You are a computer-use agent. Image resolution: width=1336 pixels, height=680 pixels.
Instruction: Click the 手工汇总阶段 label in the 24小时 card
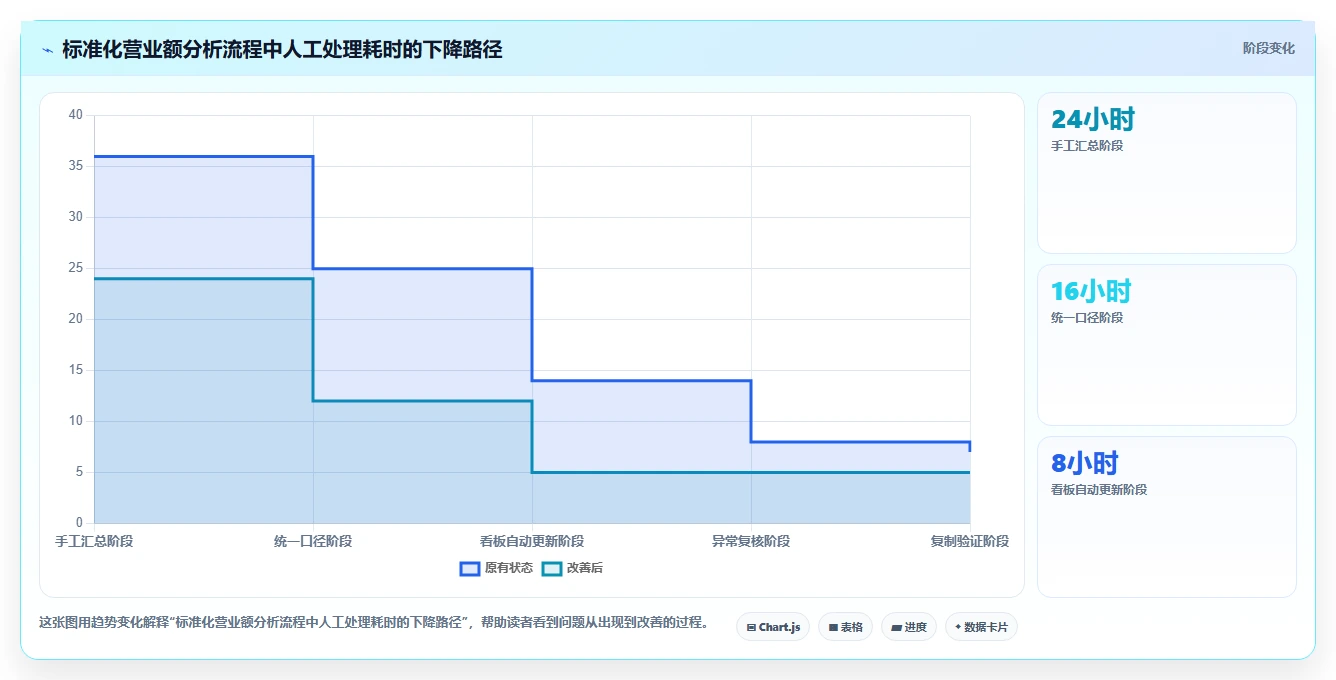[x=1087, y=146]
